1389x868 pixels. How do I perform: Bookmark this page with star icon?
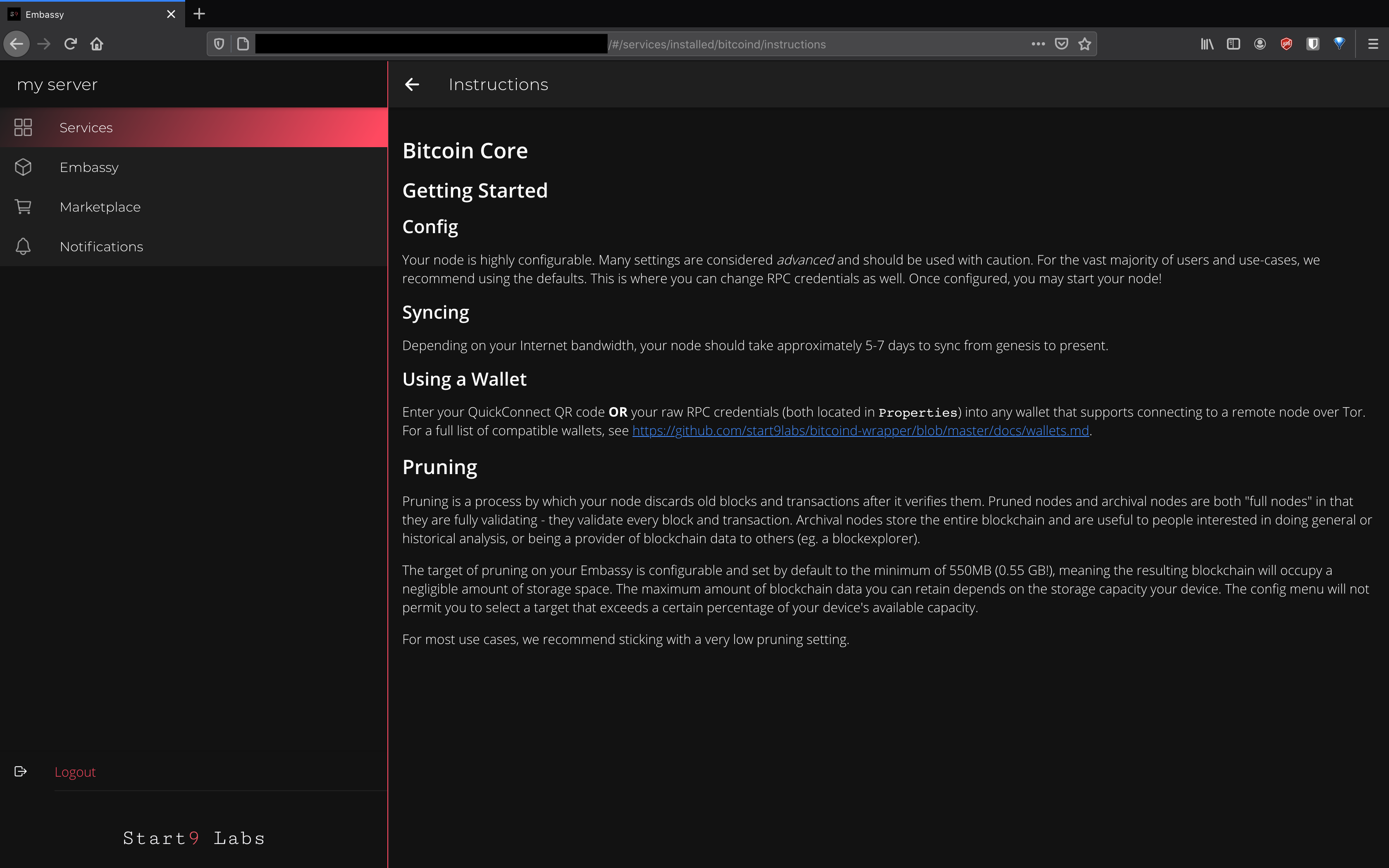click(x=1084, y=44)
